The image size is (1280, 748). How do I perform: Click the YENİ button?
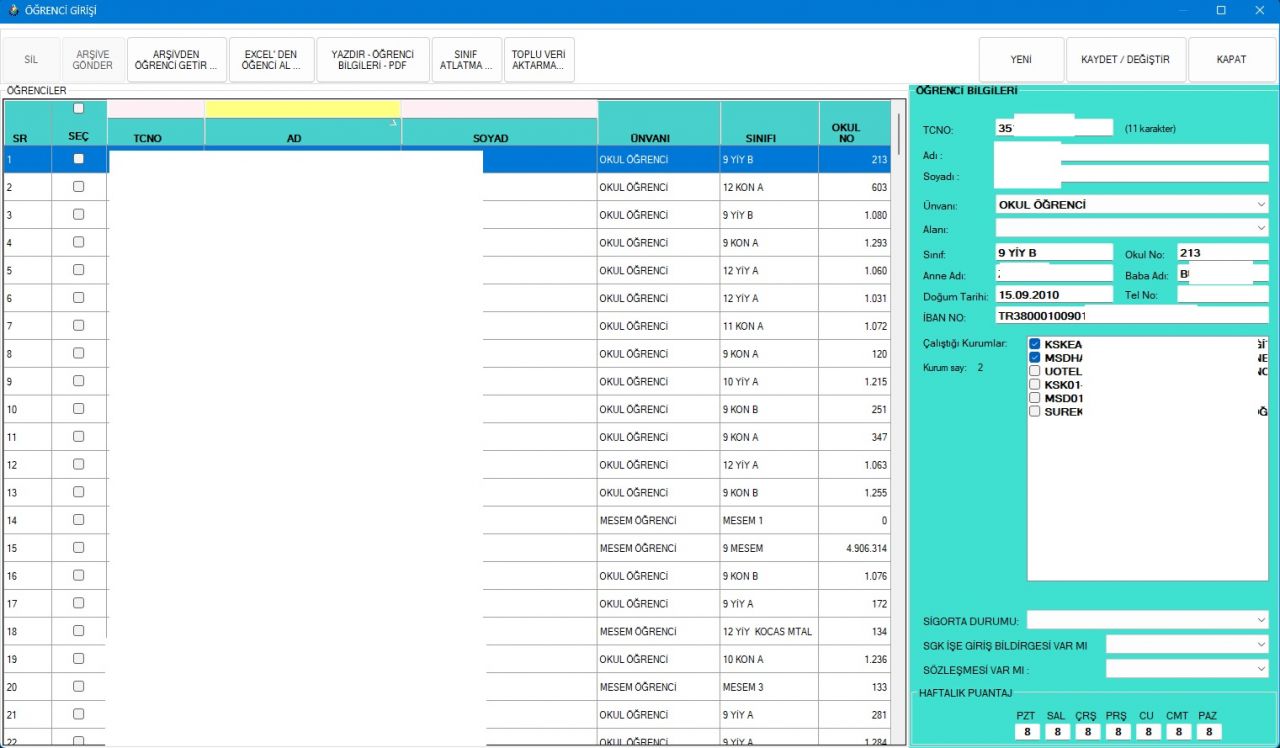[x=1021, y=60]
